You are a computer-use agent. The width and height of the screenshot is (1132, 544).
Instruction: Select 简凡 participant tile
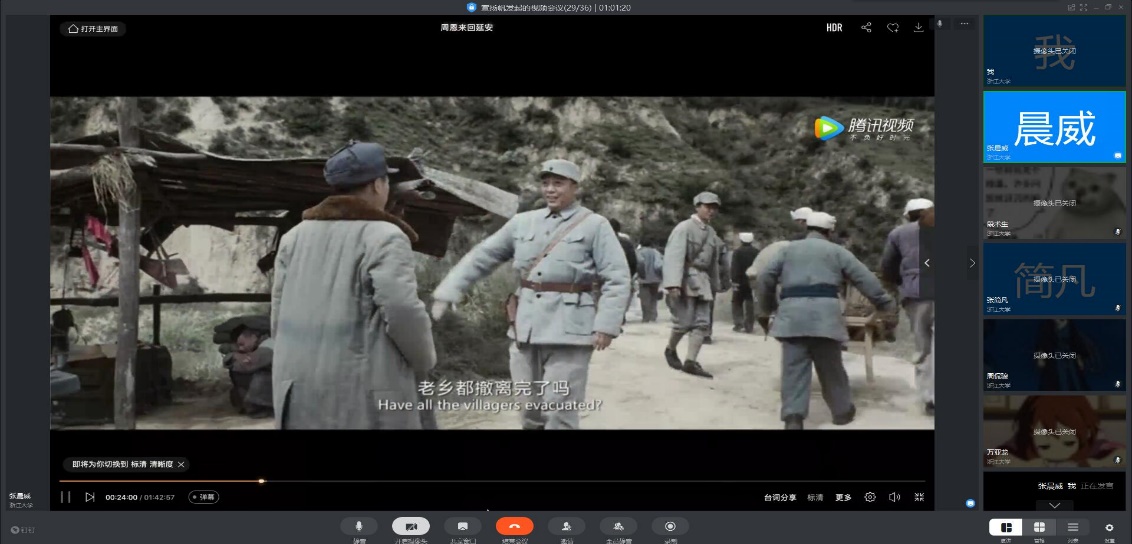1054,278
